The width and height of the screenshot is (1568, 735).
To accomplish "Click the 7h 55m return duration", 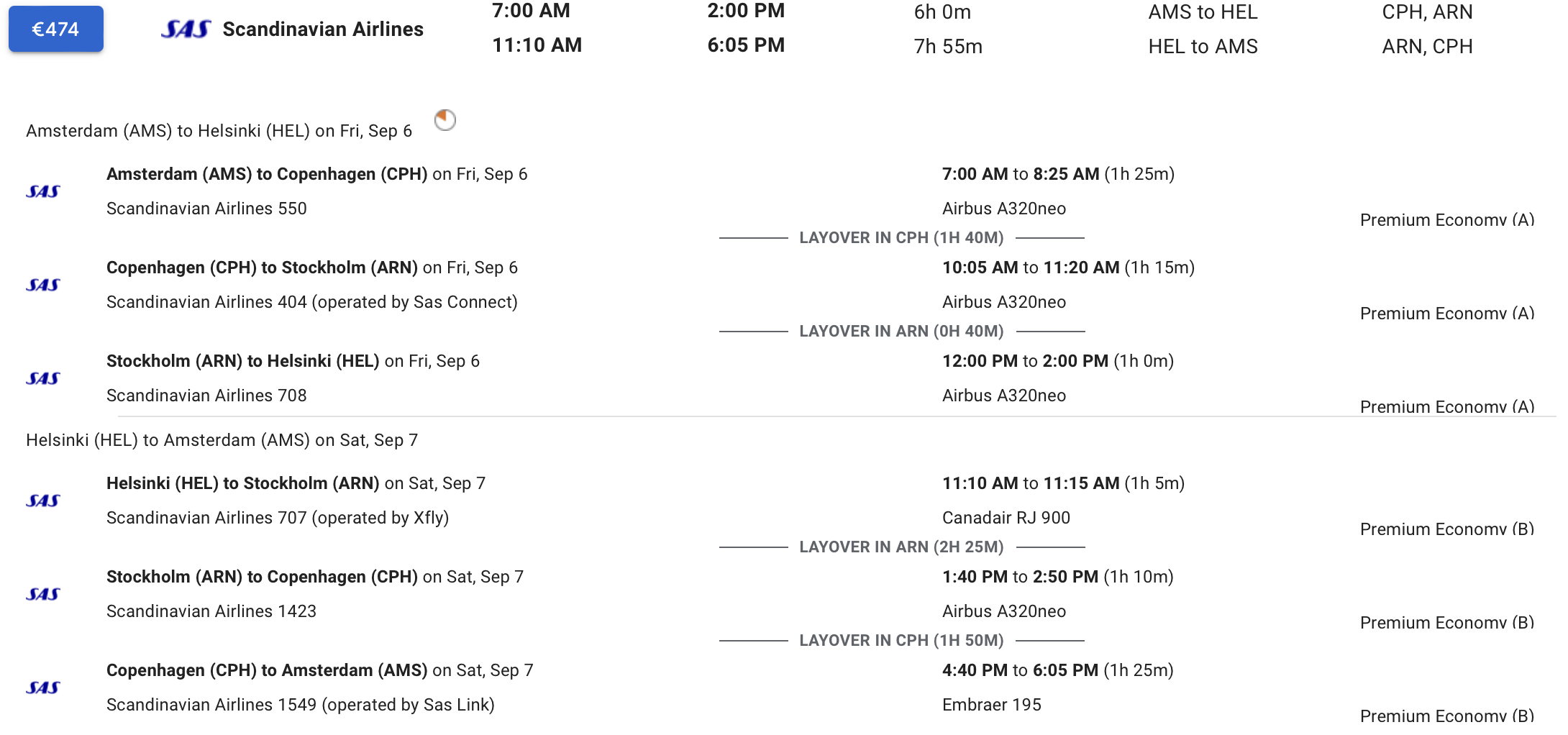I will point(948,47).
